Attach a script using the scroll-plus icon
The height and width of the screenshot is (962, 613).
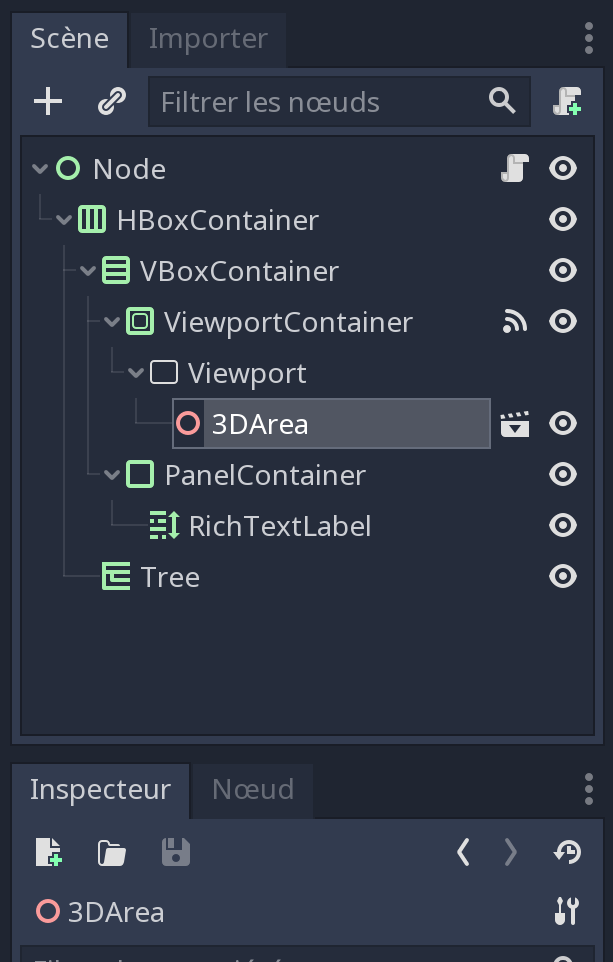[x=567, y=101]
